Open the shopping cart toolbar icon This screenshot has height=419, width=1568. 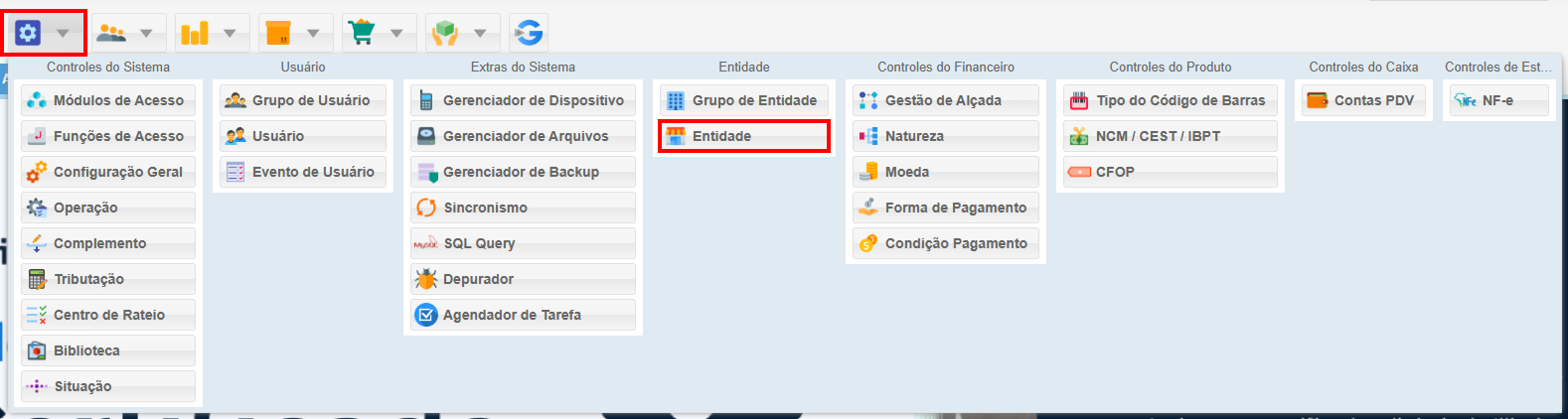point(362,33)
